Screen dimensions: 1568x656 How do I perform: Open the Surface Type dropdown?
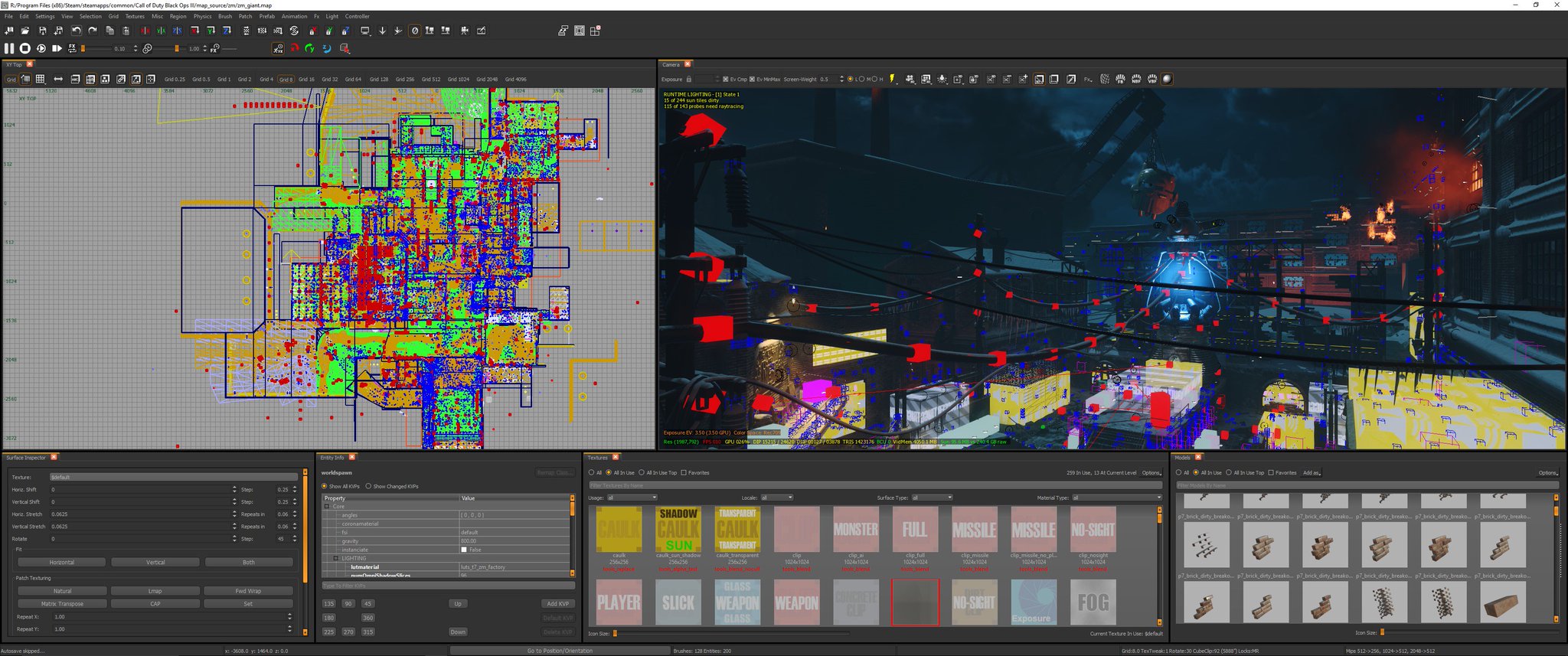point(932,498)
